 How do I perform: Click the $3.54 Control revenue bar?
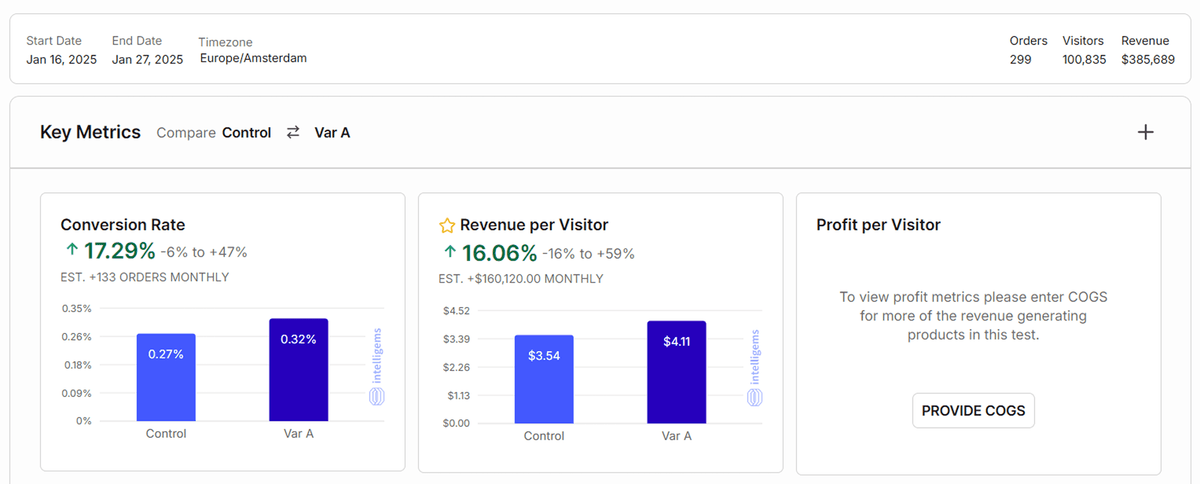tap(544, 378)
